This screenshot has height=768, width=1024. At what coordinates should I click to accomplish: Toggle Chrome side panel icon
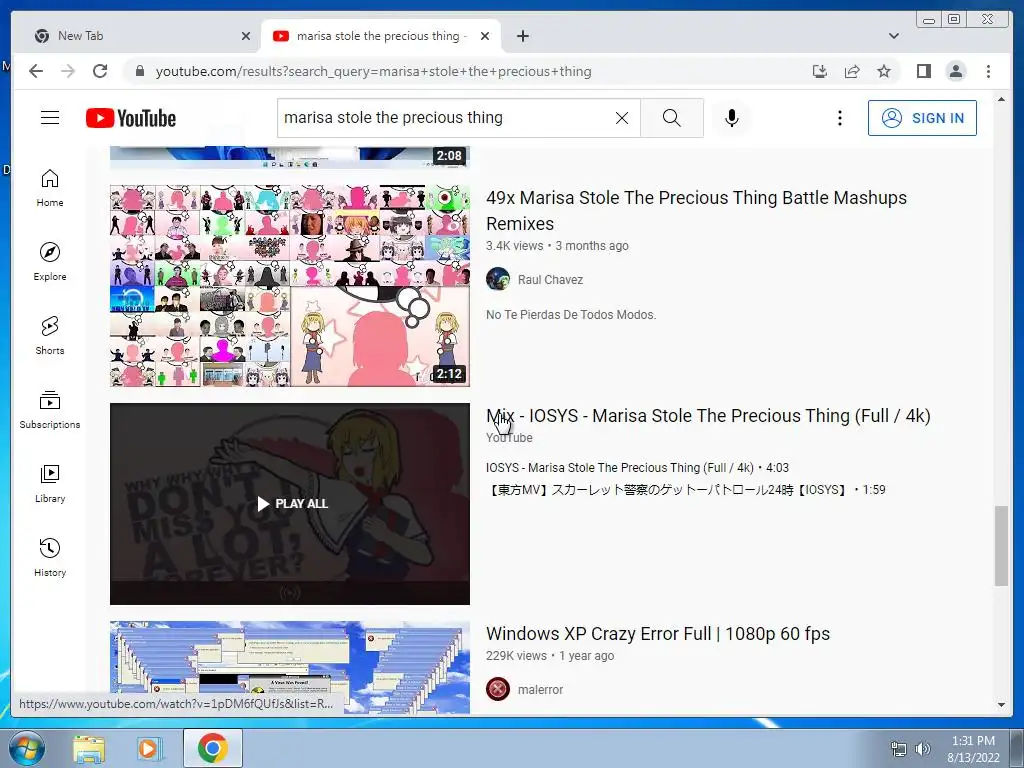coord(923,71)
